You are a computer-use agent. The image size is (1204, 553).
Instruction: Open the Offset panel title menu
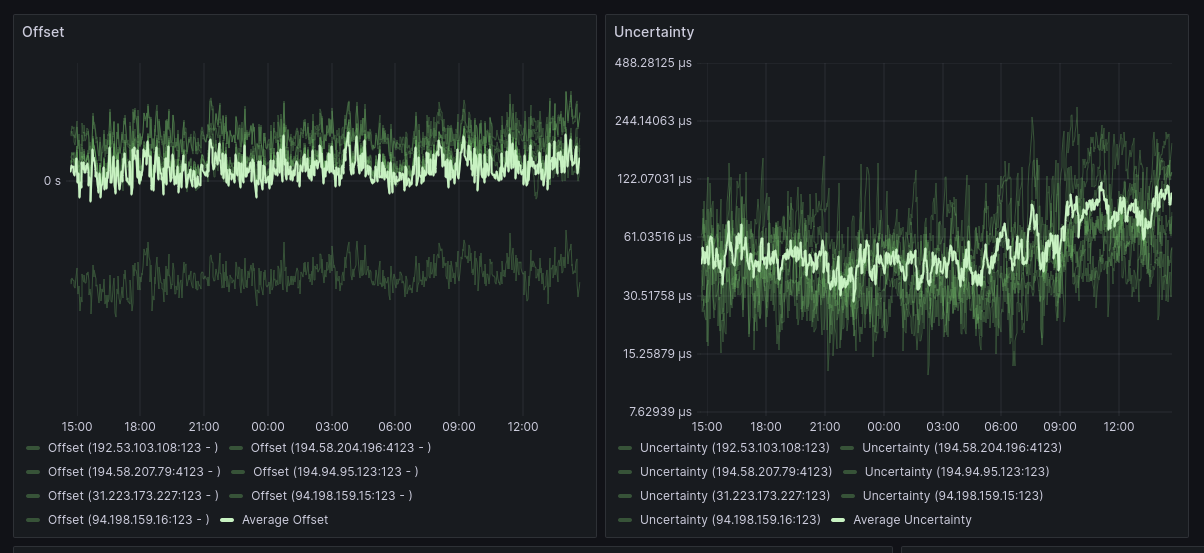[x=43, y=32]
